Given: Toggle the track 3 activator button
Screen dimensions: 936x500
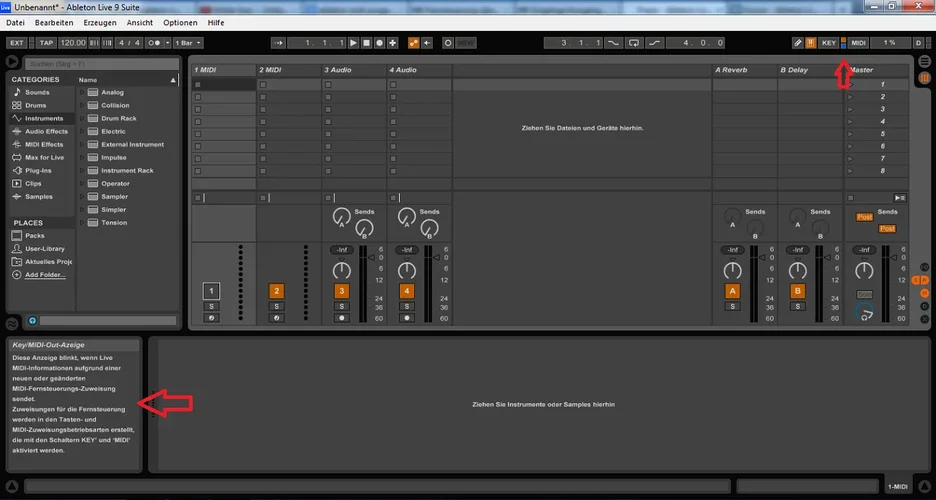Looking at the screenshot, I should [x=341, y=291].
